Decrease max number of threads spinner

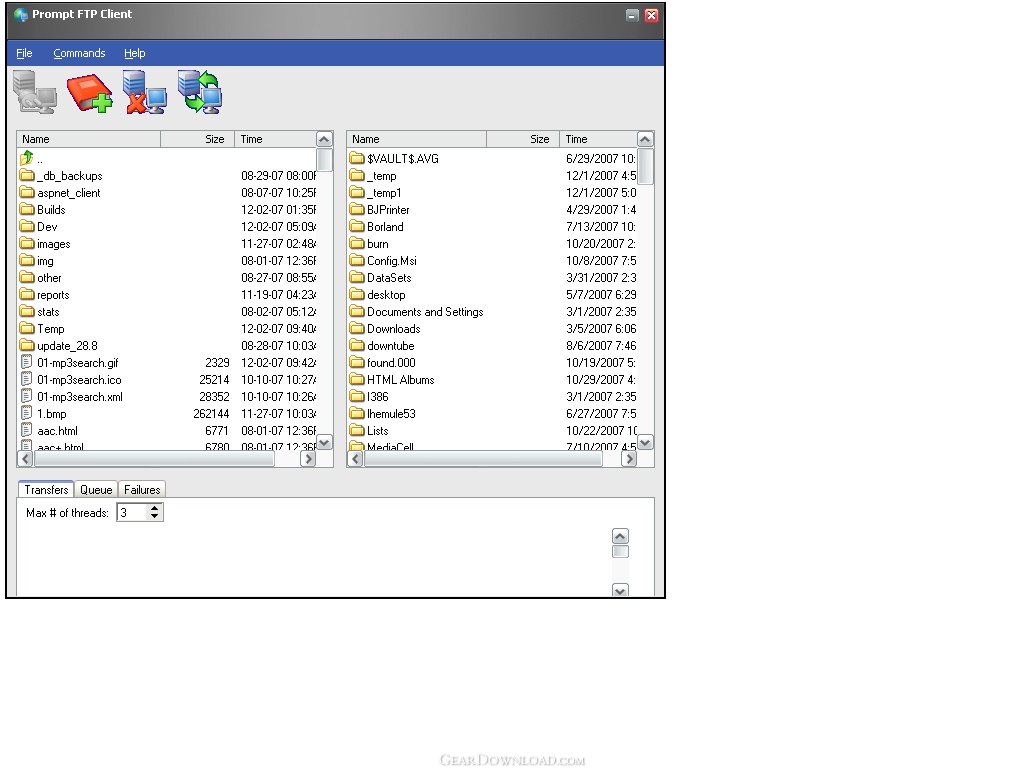pyautogui.click(x=154, y=517)
